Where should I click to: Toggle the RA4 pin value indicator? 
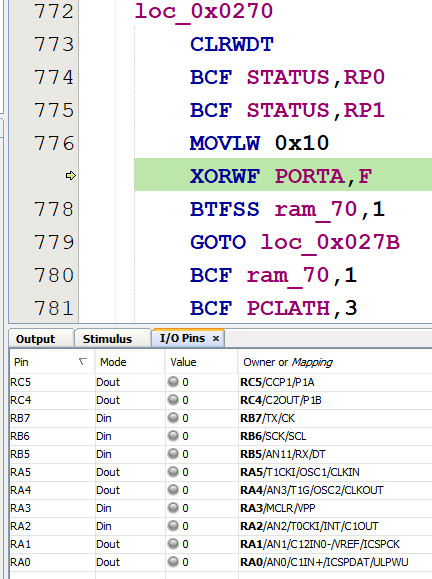173,490
